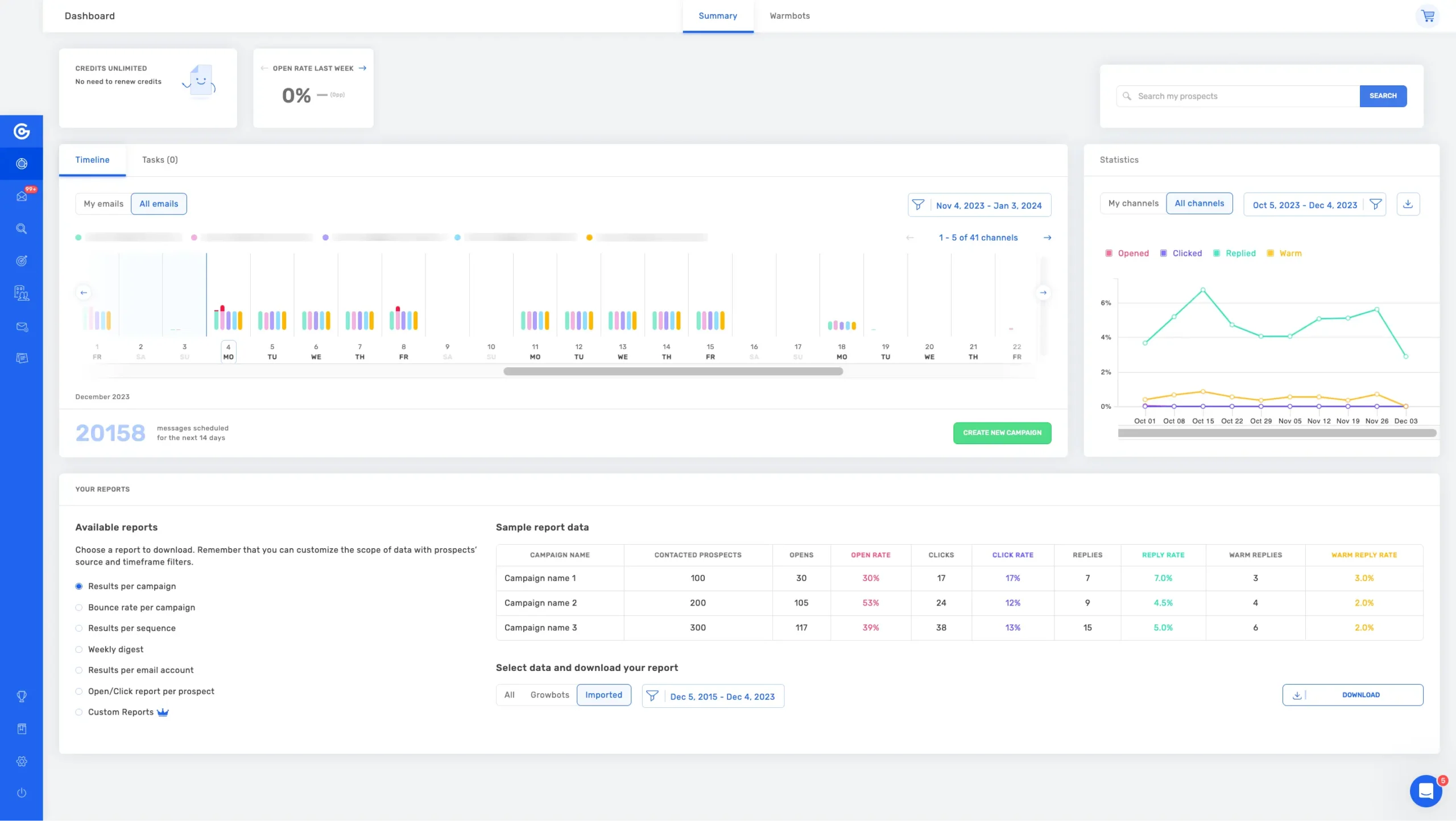Open statistics date range Oct 5 picker
The height and width of the screenshot is (821, 1456).
coord(1305,205)
